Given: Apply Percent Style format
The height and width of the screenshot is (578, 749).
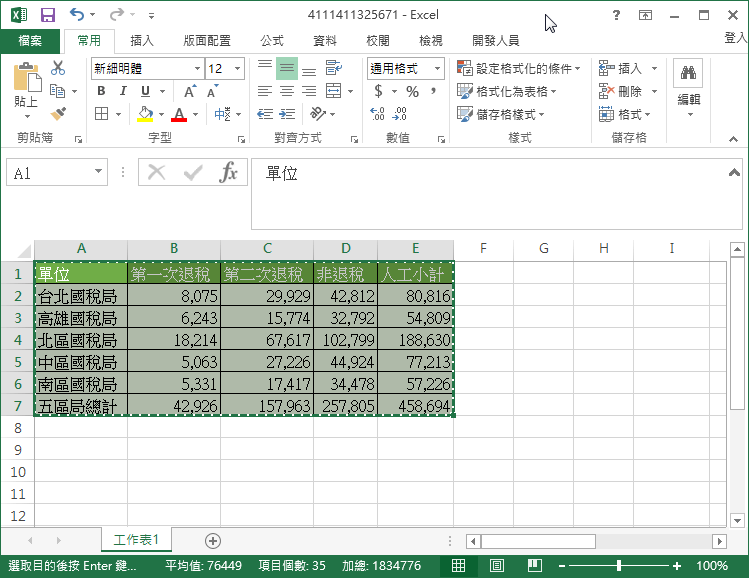Looking at the screenshot, I should coord(412,91).
